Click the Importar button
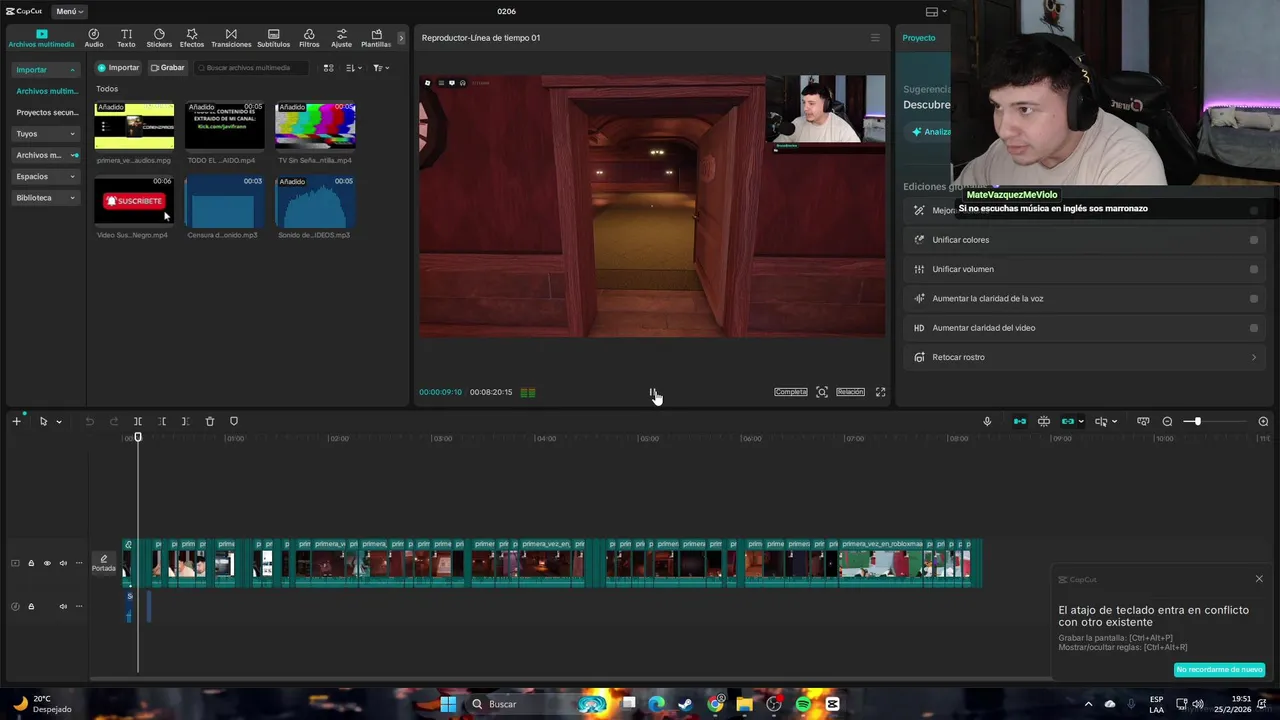This screenshot has width=1280, height=720. pos(118,68)
